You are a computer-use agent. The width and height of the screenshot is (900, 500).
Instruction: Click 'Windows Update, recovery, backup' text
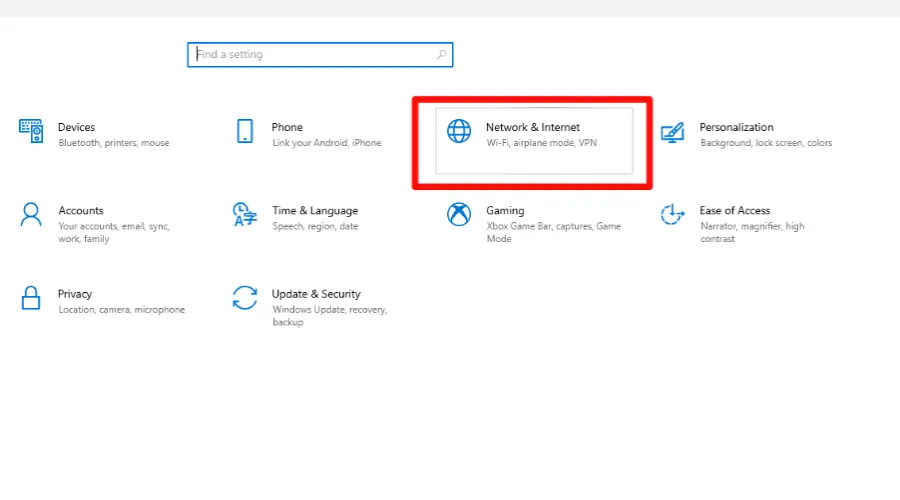329,316
